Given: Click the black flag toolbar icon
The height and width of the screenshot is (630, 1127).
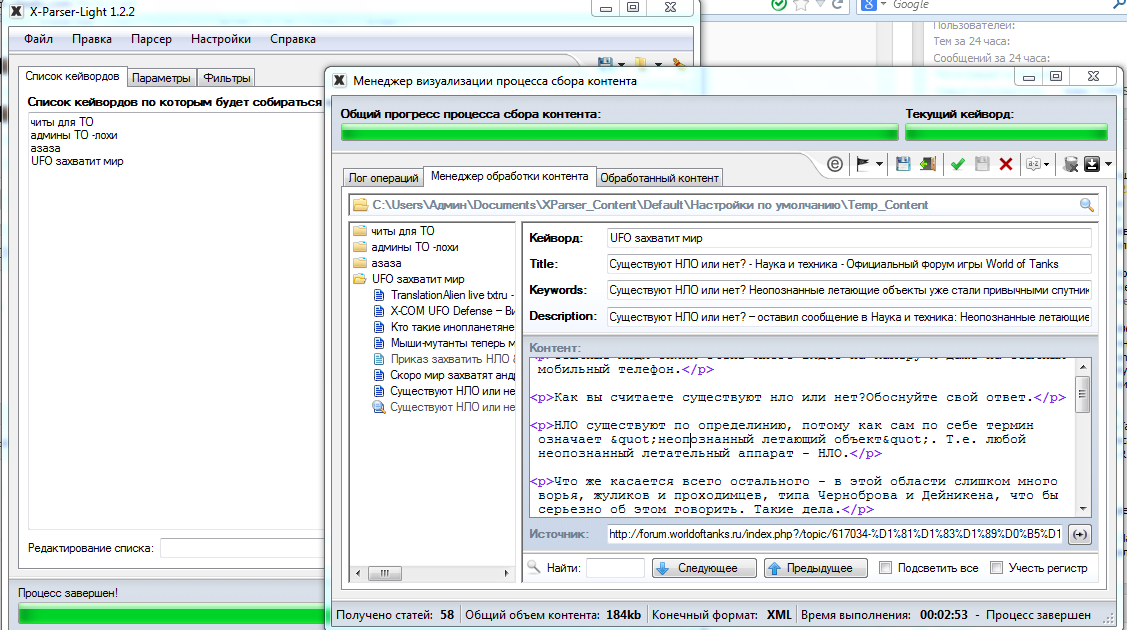Looking at the screenshot, I should [x=861, y=164].
